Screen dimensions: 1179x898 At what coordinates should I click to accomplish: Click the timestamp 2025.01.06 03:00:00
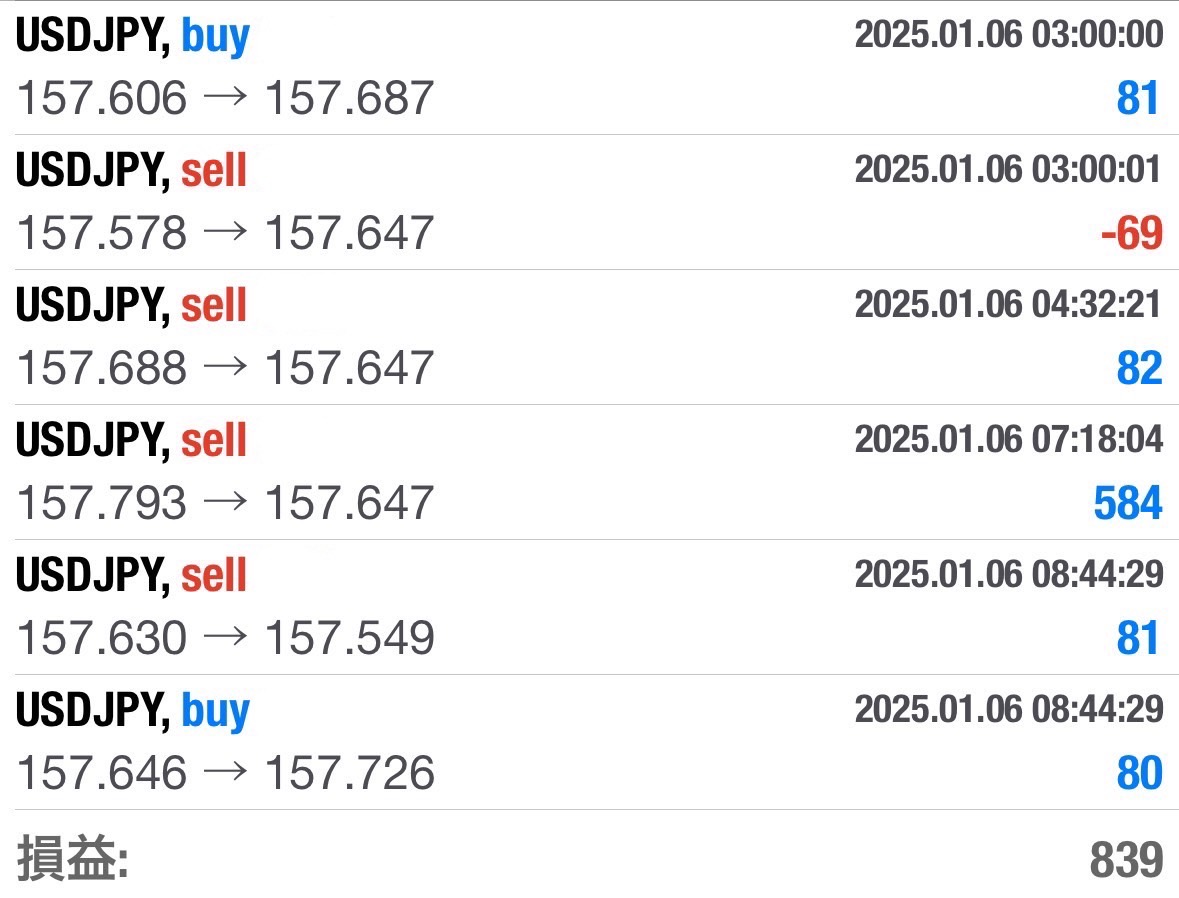click(1008, 35)
